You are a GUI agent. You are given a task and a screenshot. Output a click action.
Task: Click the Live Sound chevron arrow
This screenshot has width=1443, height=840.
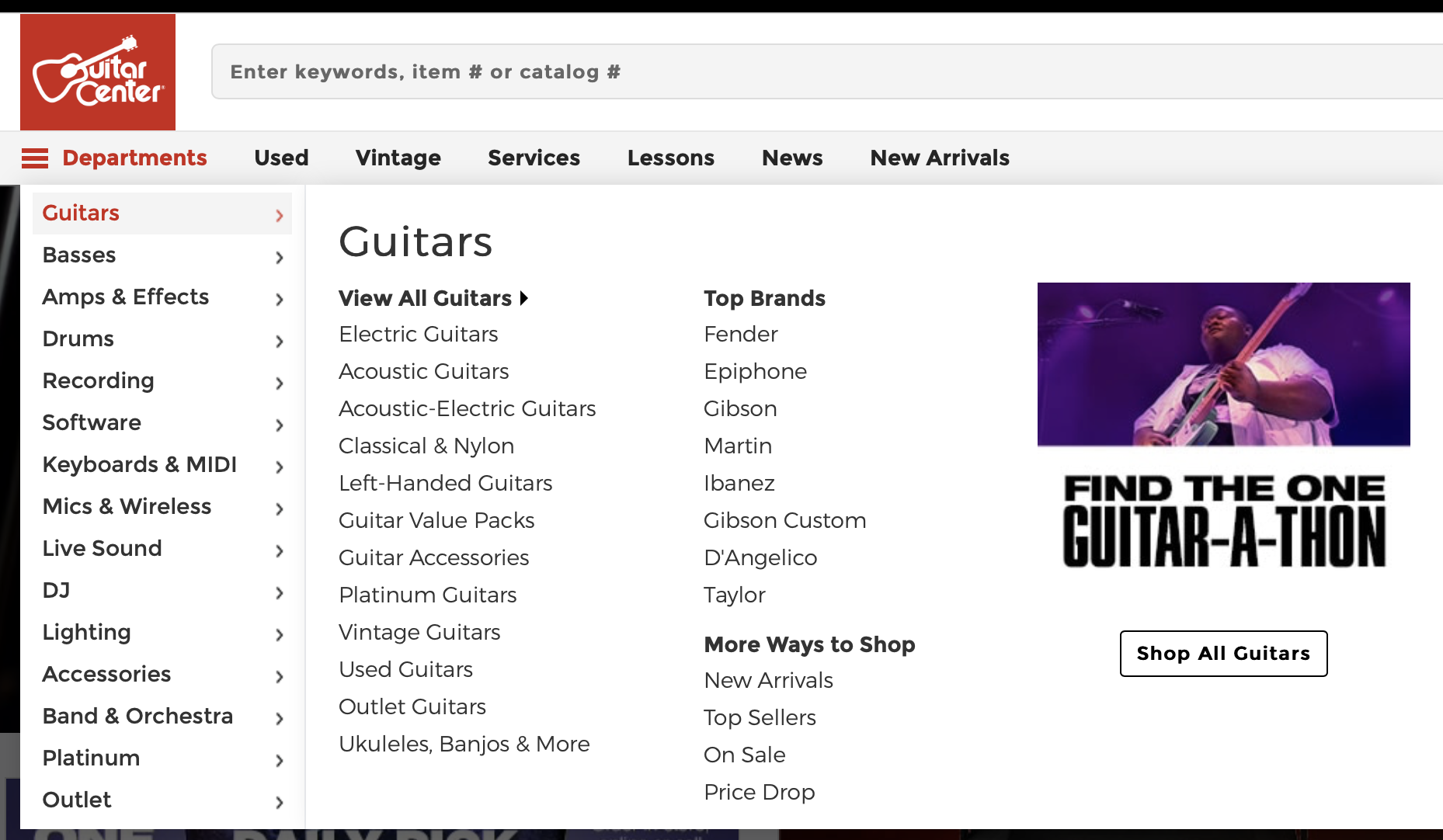point(280,550)
